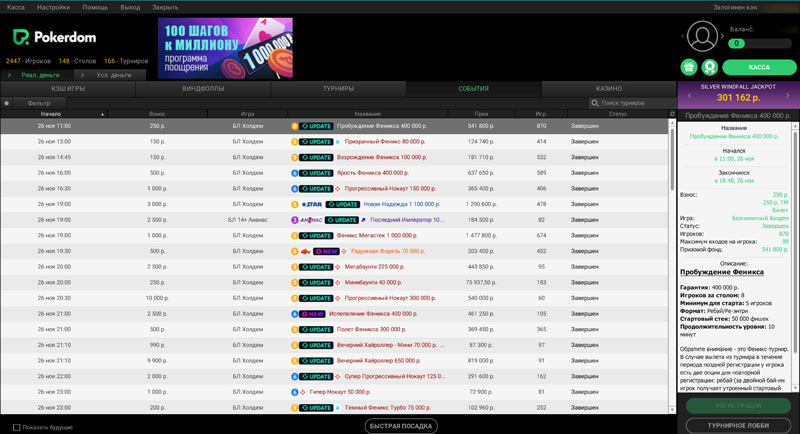This screenshot has width=800, height=434.
Task: Click the table refresh icon beside Статус column
Action: pyautogui.click(x=672, y=114)
